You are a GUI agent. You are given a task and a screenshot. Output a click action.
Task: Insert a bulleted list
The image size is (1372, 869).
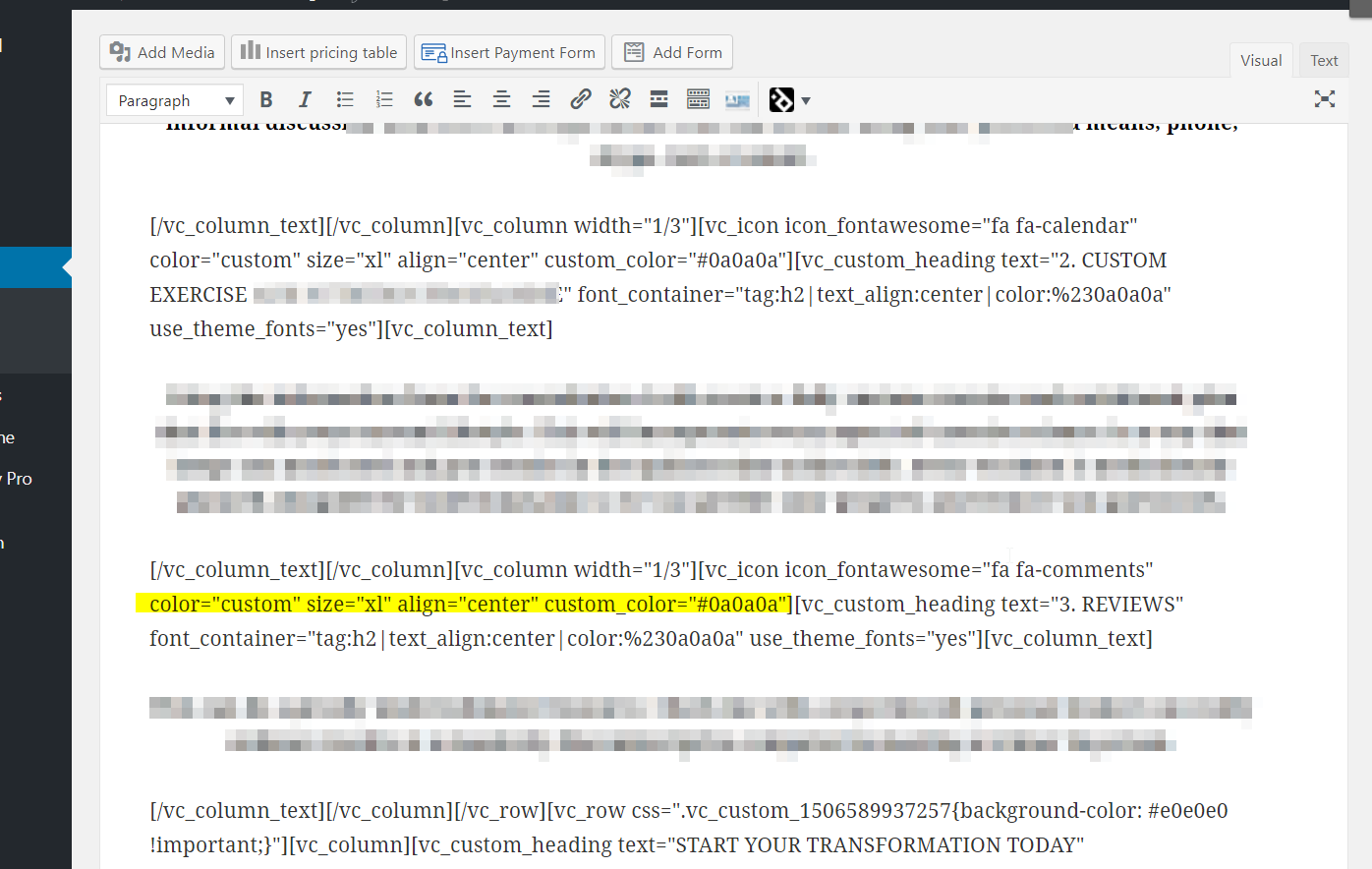(x=345, y=99)
